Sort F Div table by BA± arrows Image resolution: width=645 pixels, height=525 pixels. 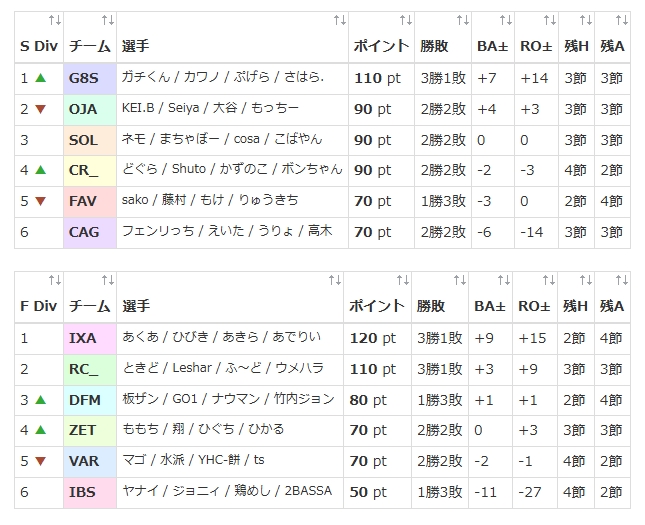pos(505,281)
